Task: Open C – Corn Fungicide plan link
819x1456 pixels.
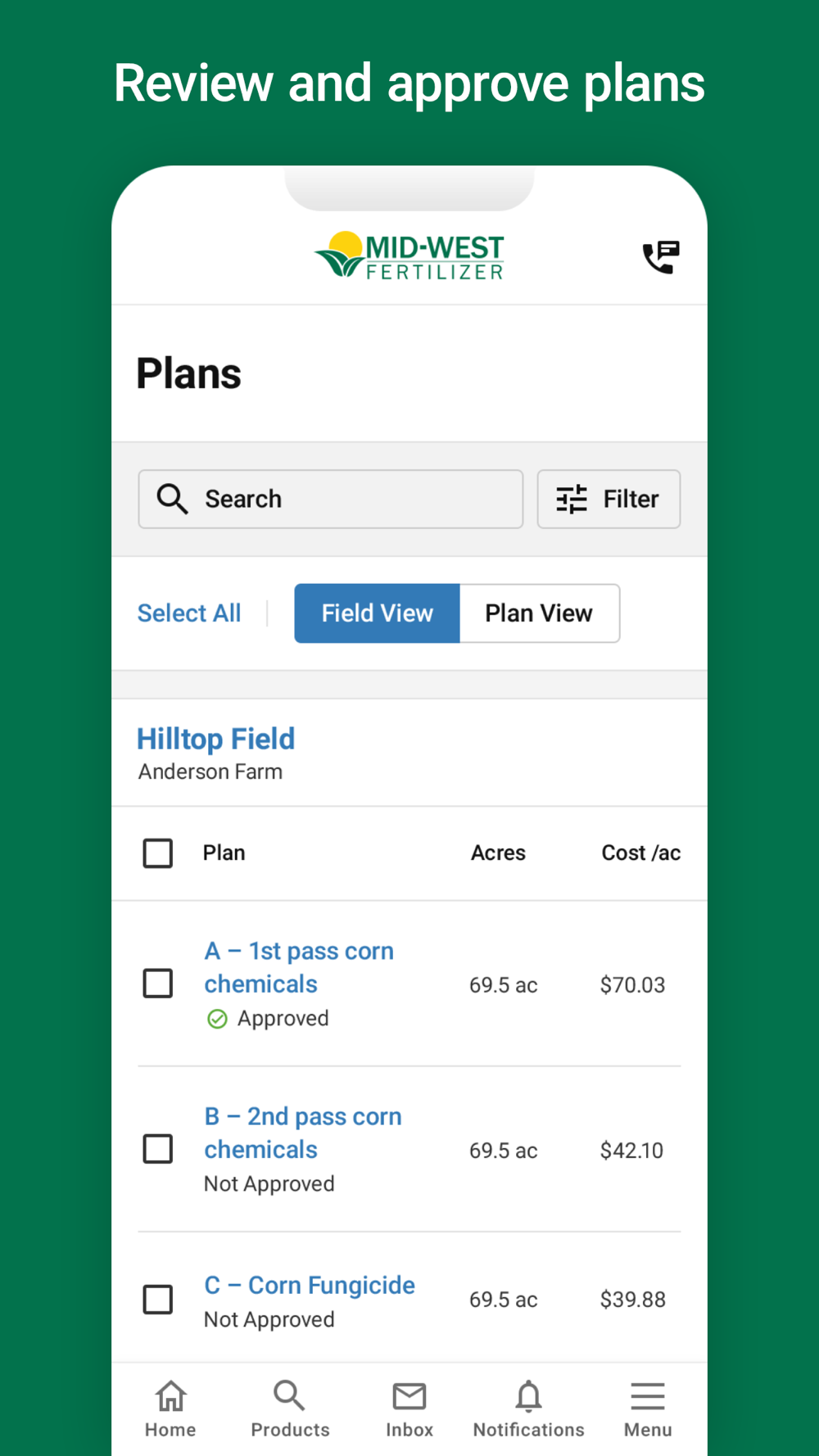Action: point(310,1285)
